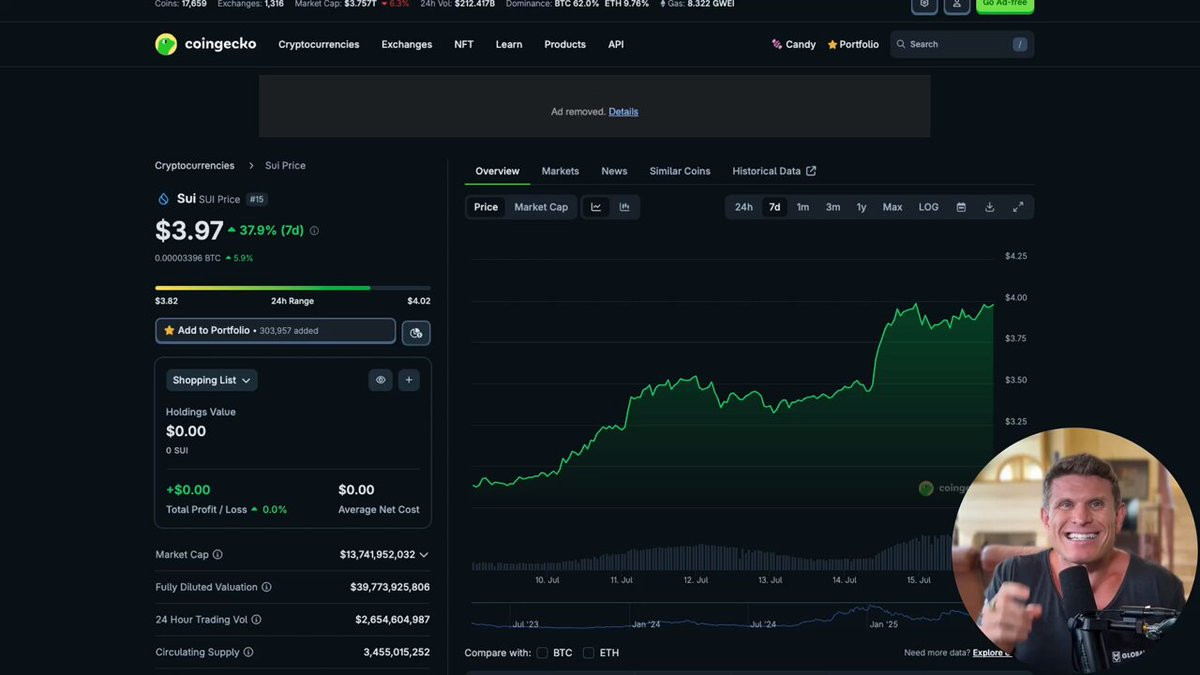Click the 24h Vol $212.417B stat
The image size is (1200, 675).
click(457, 4)
